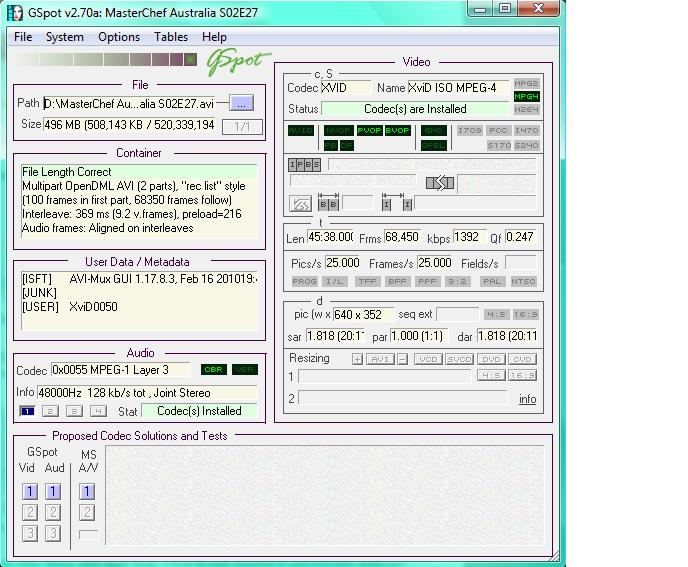Click the SVCD resizing button

tap(459, 359)
